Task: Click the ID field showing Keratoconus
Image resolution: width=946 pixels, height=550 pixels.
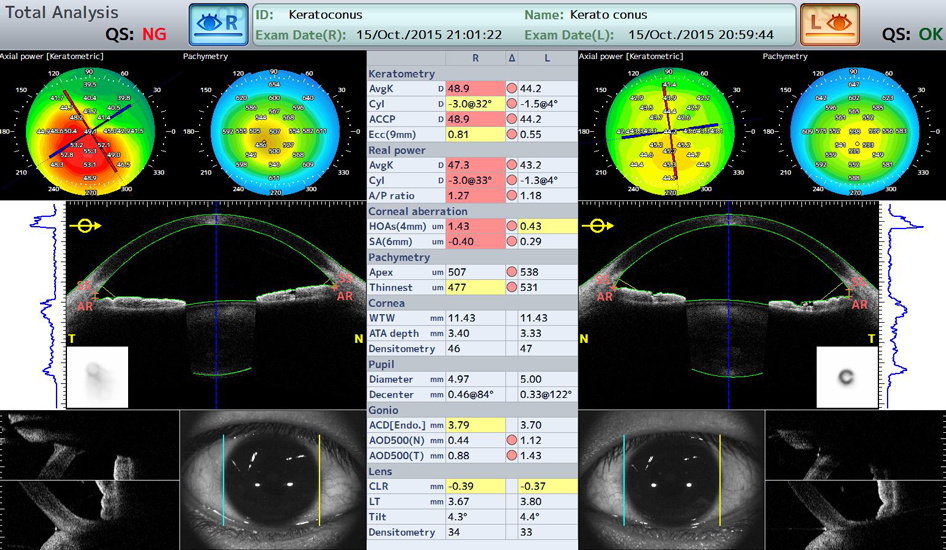Action: 325,15
